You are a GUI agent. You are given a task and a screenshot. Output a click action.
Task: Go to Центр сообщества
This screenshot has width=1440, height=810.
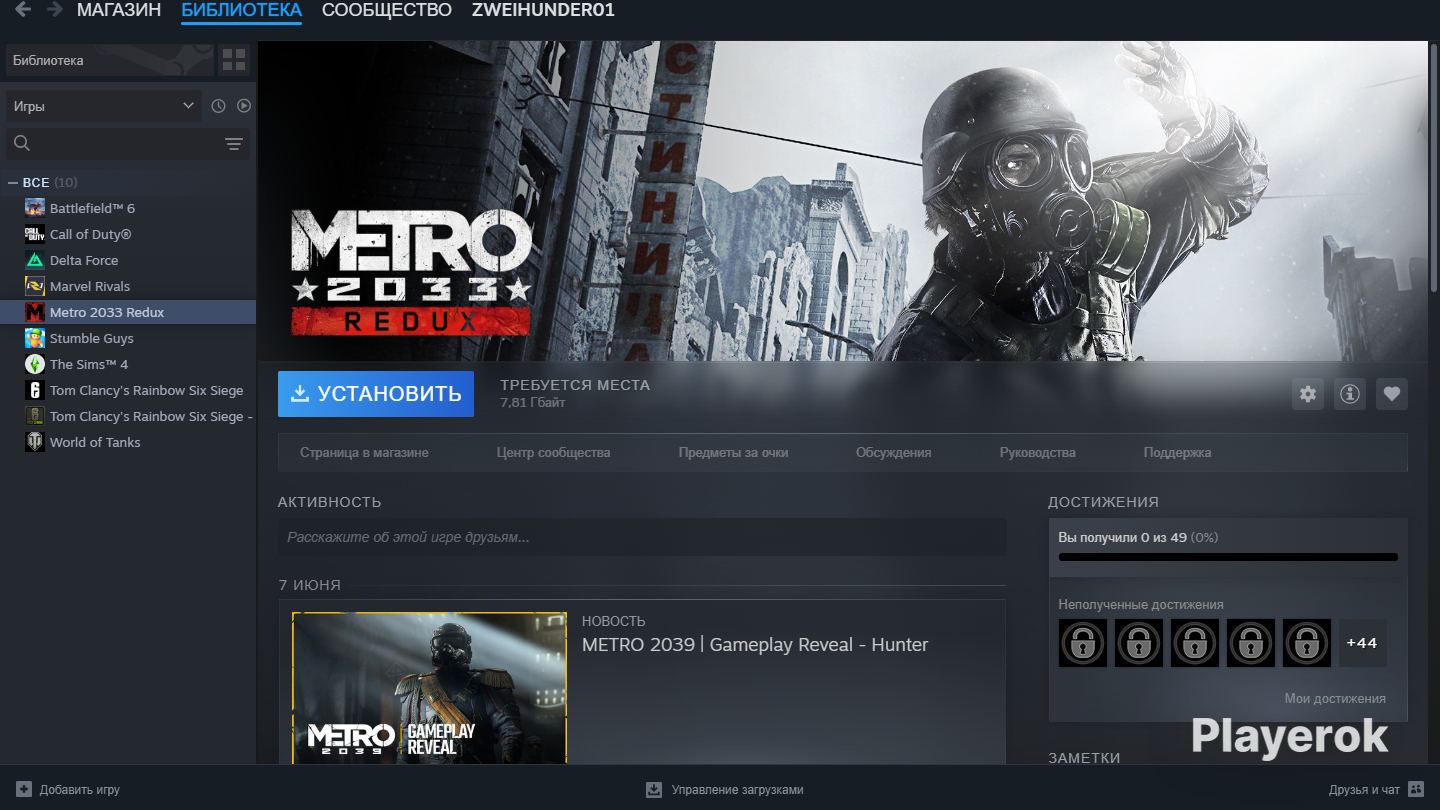pyautogui.click(x=553, y=453)
